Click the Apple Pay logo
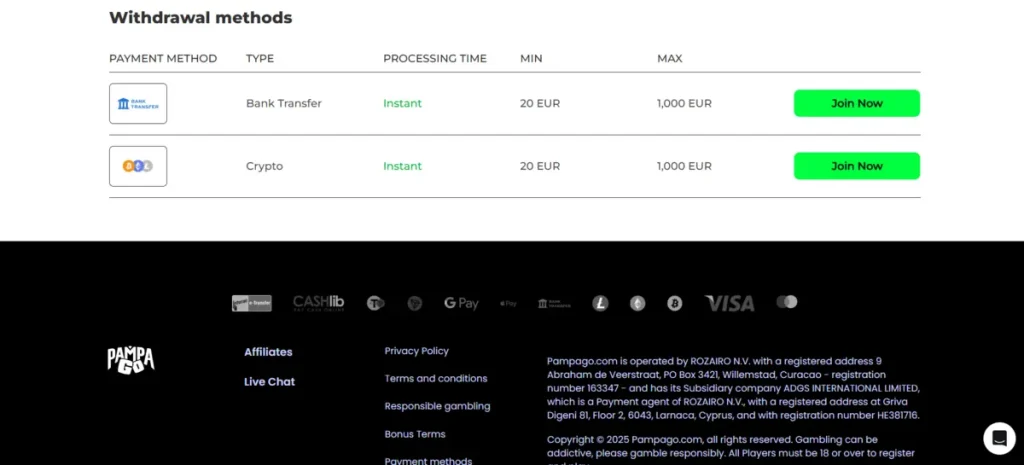 [x=508, y=303]
